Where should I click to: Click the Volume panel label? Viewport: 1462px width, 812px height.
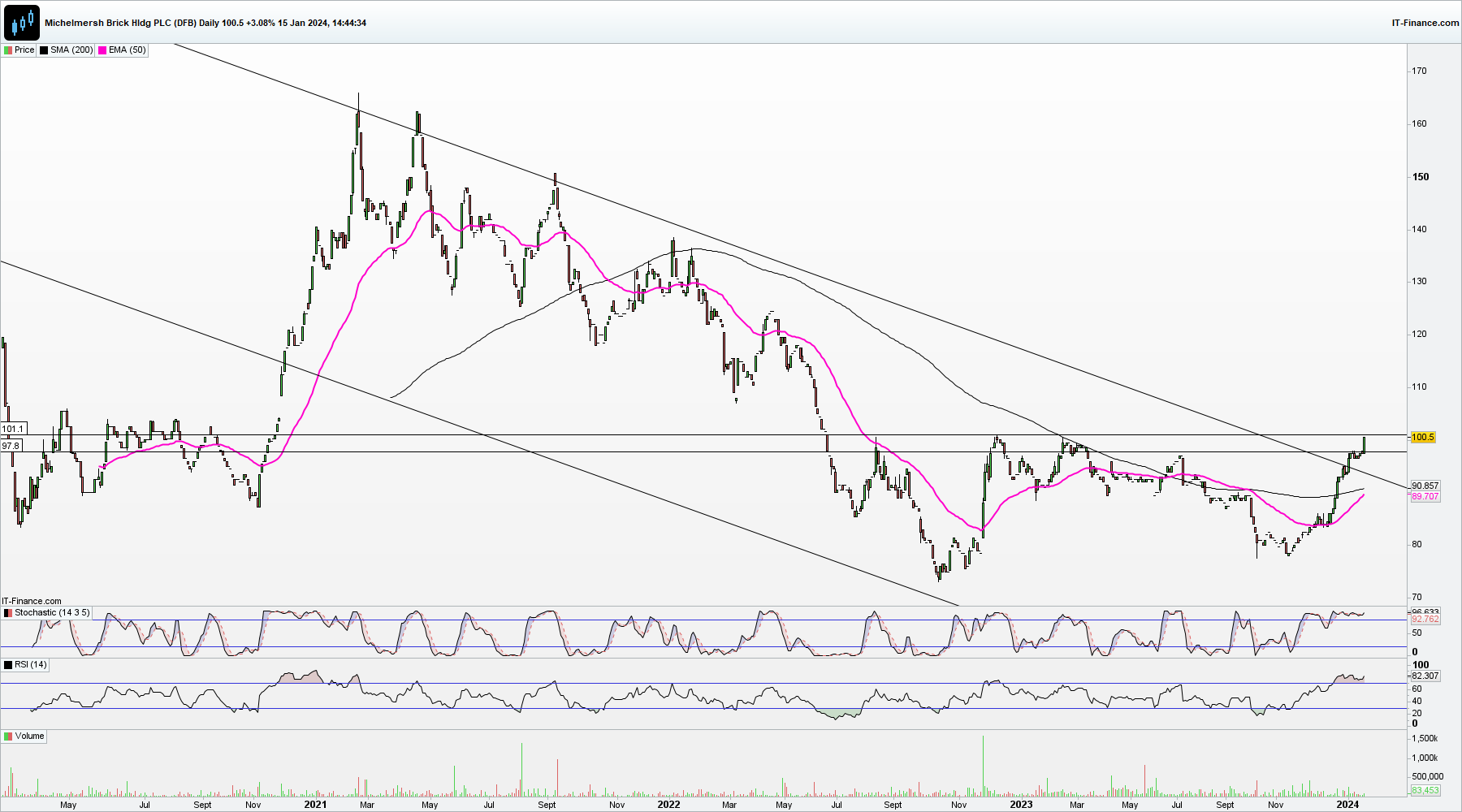[29, 736]
